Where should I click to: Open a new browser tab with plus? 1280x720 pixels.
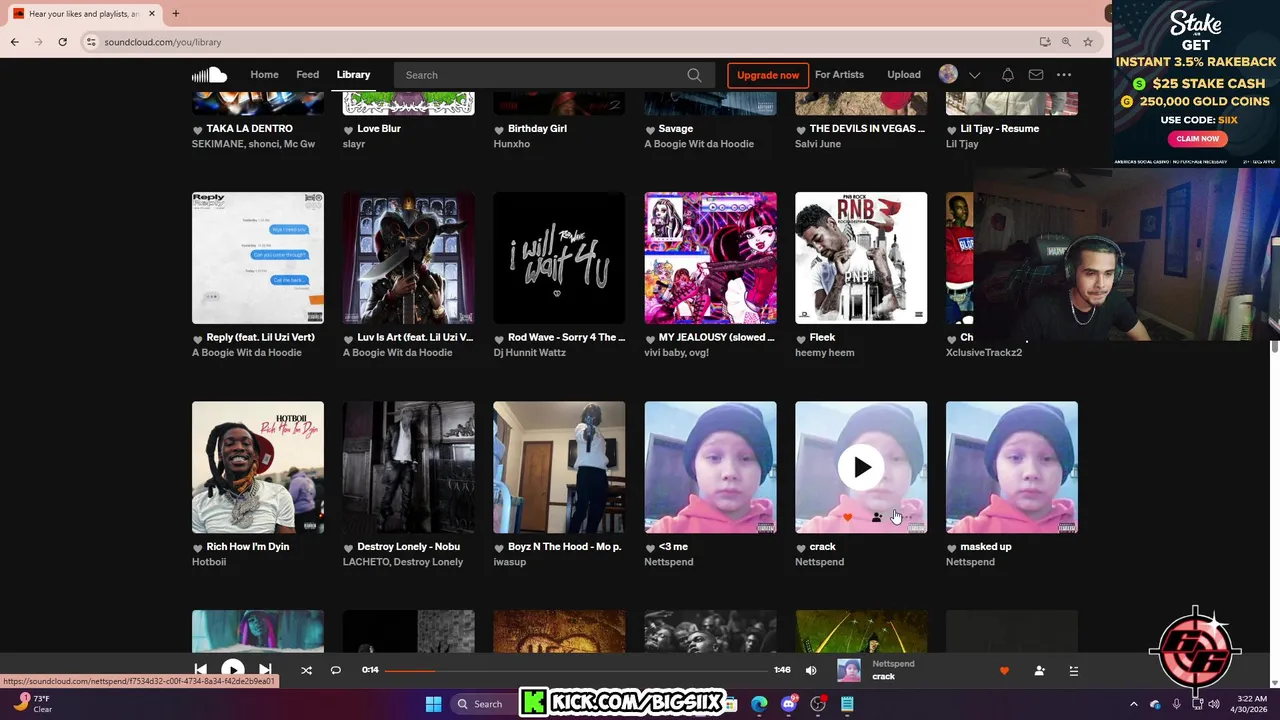(x=175, y=14)
